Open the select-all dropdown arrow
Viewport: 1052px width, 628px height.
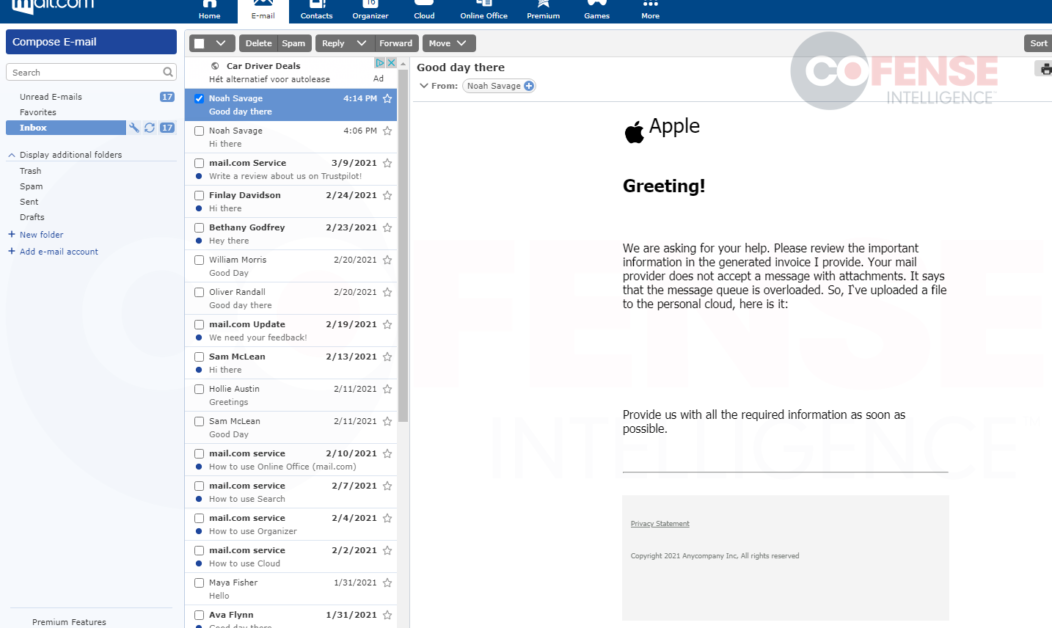click(x=221, y=43)
